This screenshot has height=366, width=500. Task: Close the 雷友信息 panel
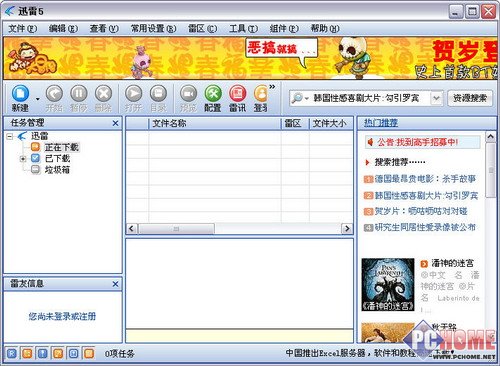(x=115, y=284)
